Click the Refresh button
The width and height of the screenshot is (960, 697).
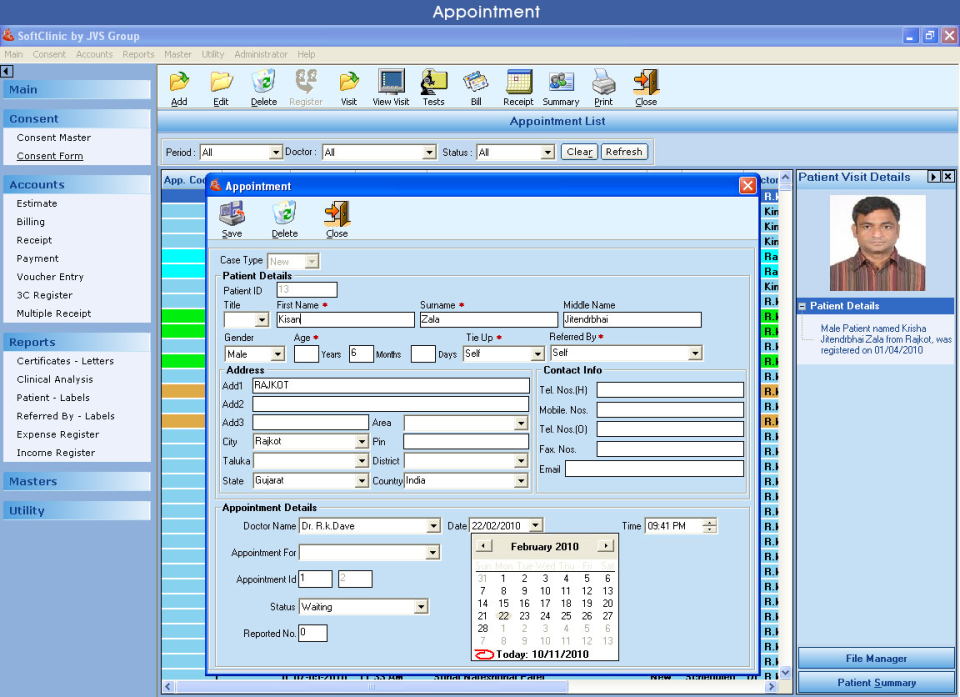[623, 152]
